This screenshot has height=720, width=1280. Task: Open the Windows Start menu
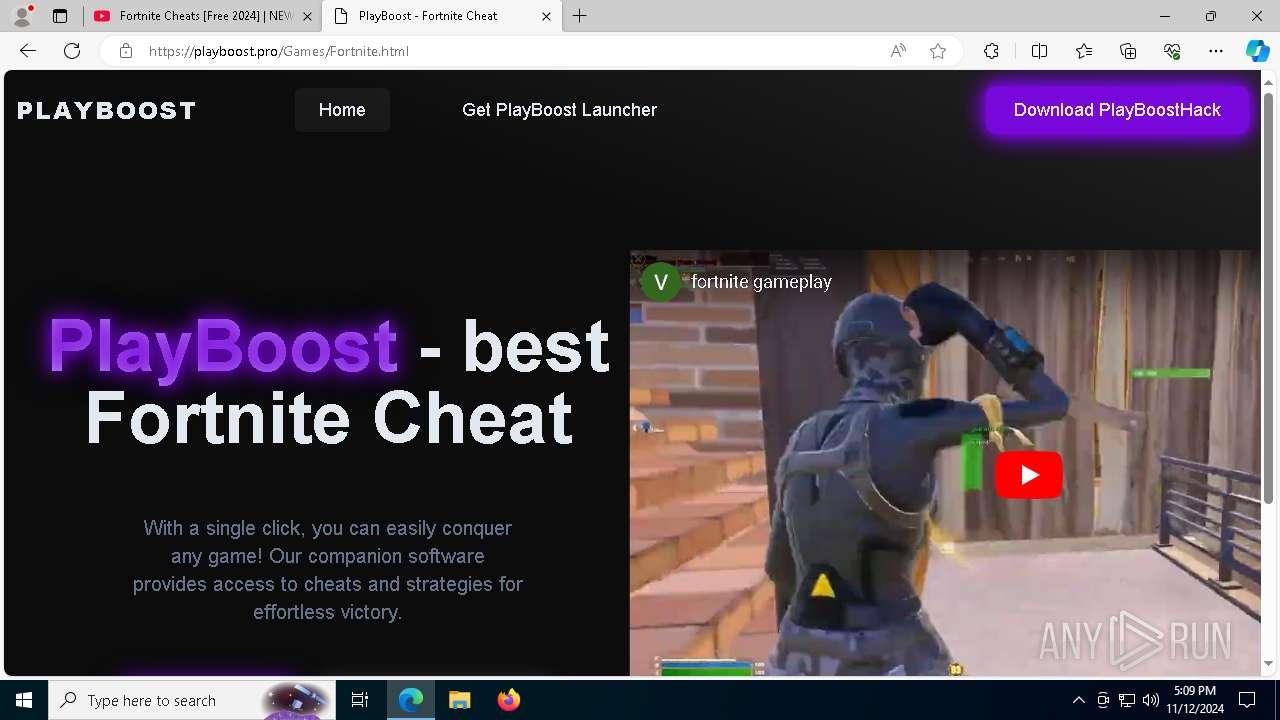[24, 700]
